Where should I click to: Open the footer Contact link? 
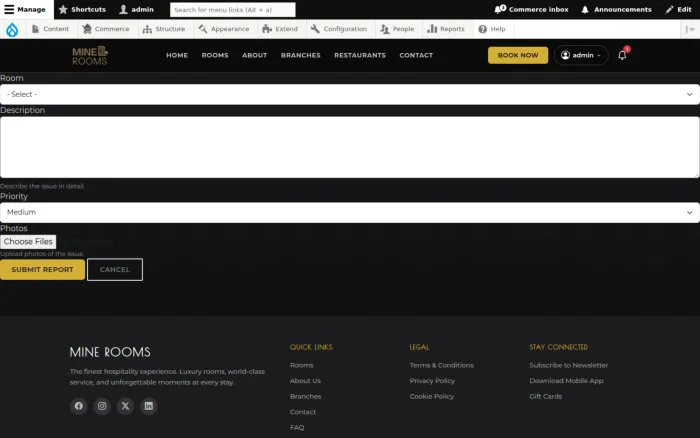(303, 412)
